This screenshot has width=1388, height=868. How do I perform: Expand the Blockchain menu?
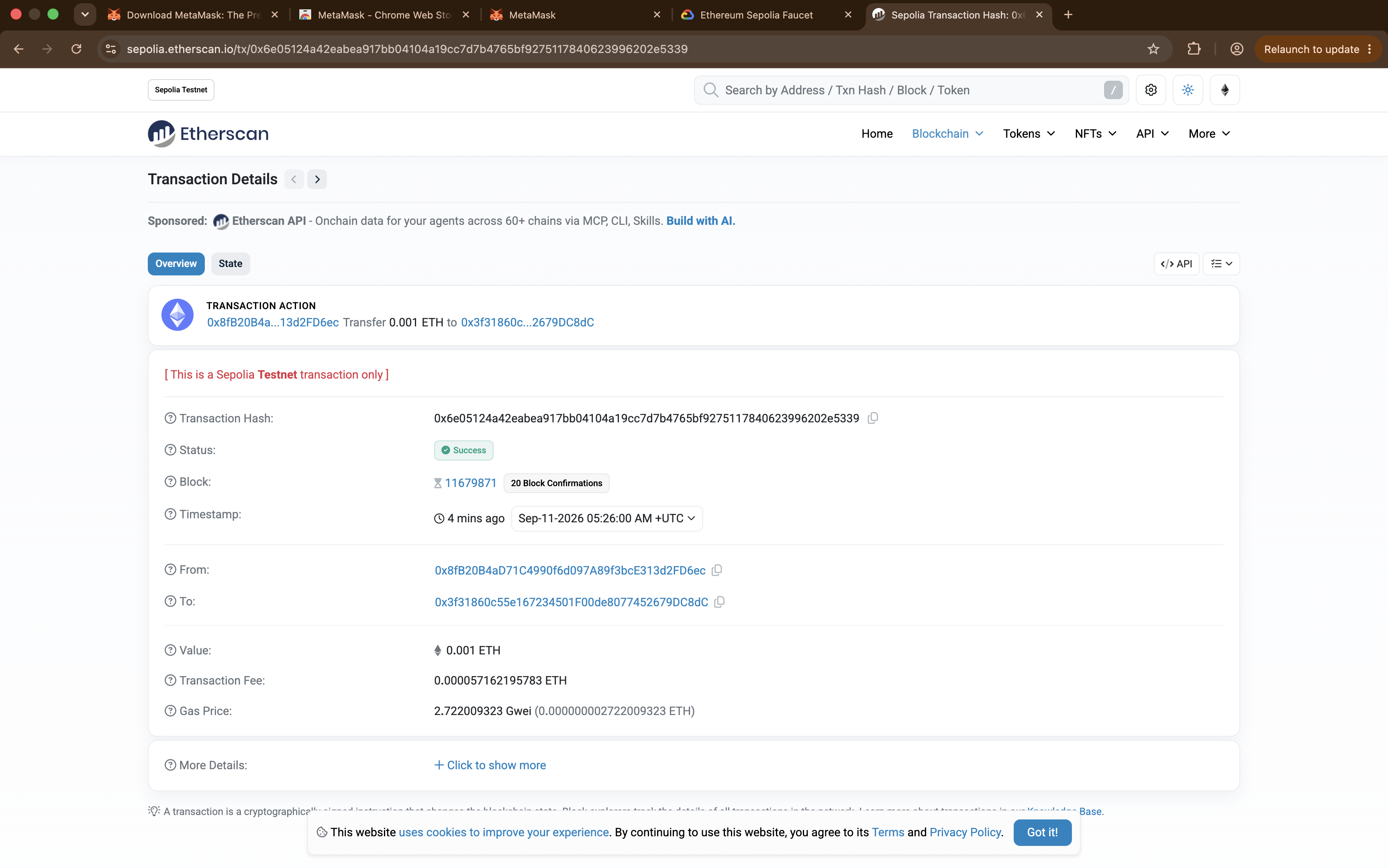[x=947, y=134]
